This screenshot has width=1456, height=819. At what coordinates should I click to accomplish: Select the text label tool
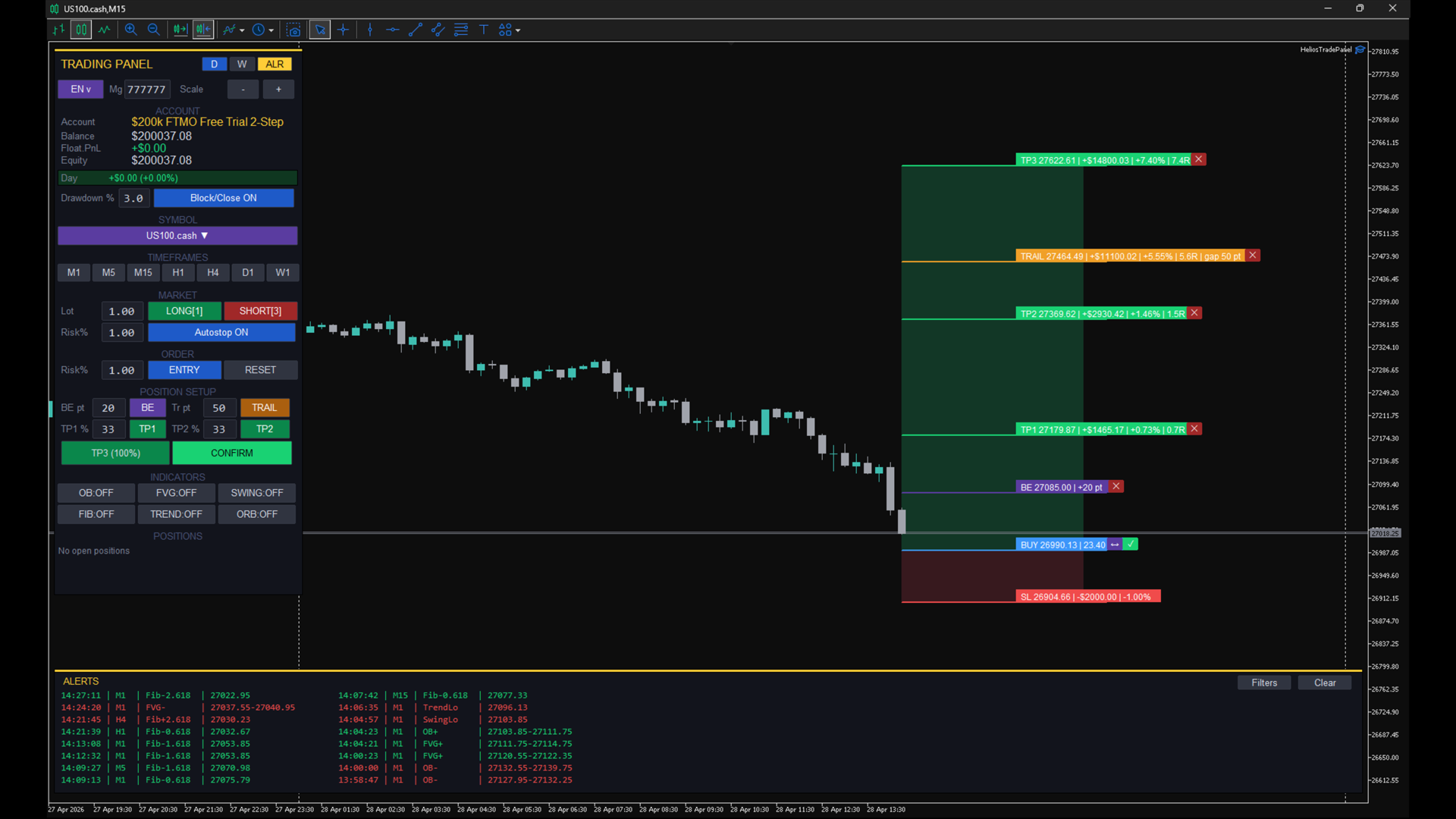483,30
